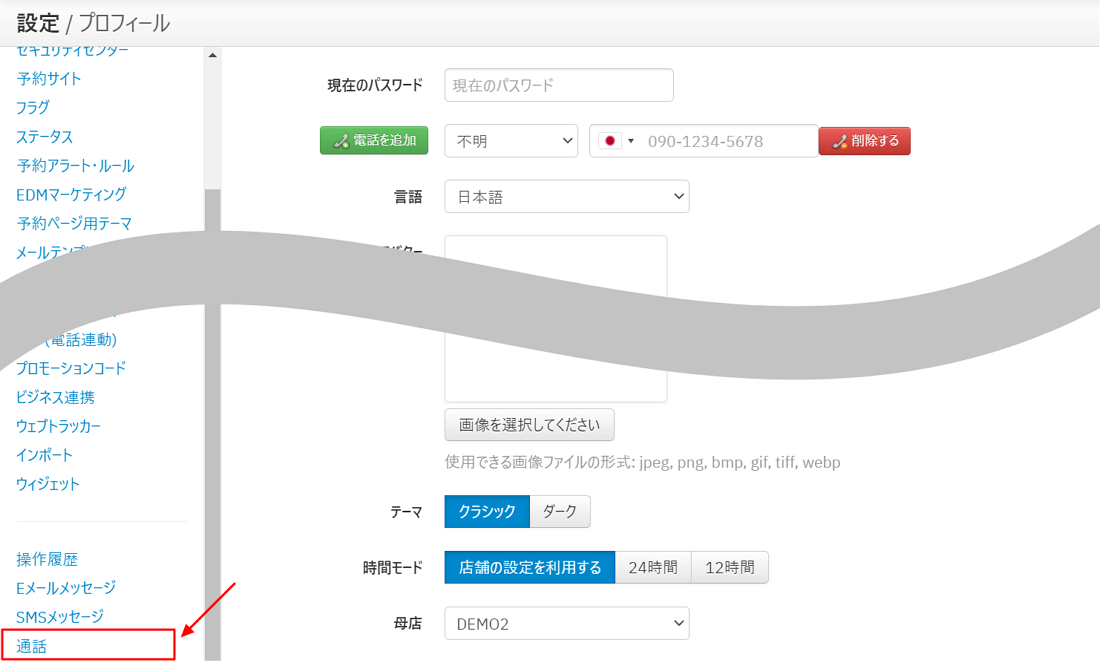Open SMSメッセージ in the sidebar
Image resolution: width=1100 pixels, height=663 pixels.
point(60,617)
